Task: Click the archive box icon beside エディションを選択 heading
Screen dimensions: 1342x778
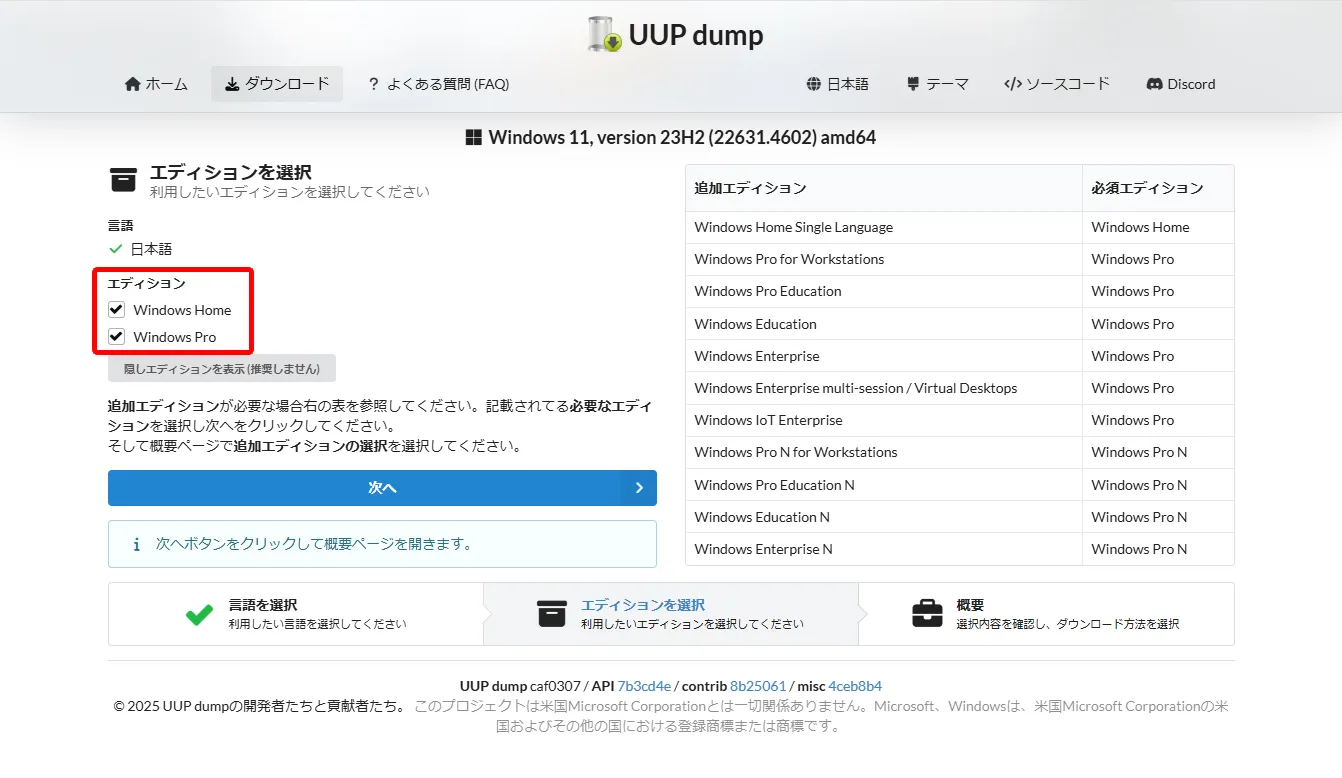Action: 123,180
